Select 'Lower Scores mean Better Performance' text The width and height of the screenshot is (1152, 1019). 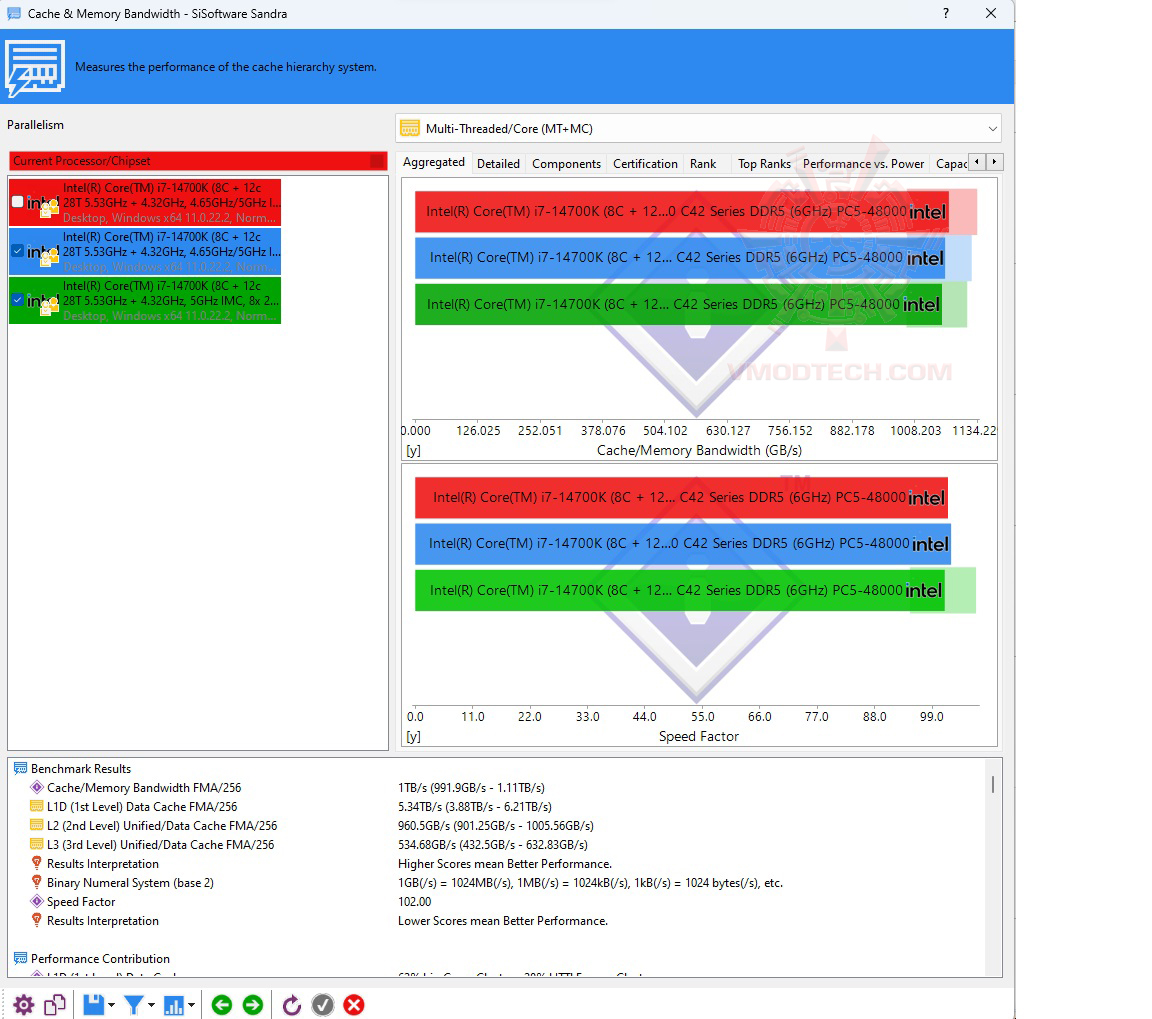click(x=503, y=921)
